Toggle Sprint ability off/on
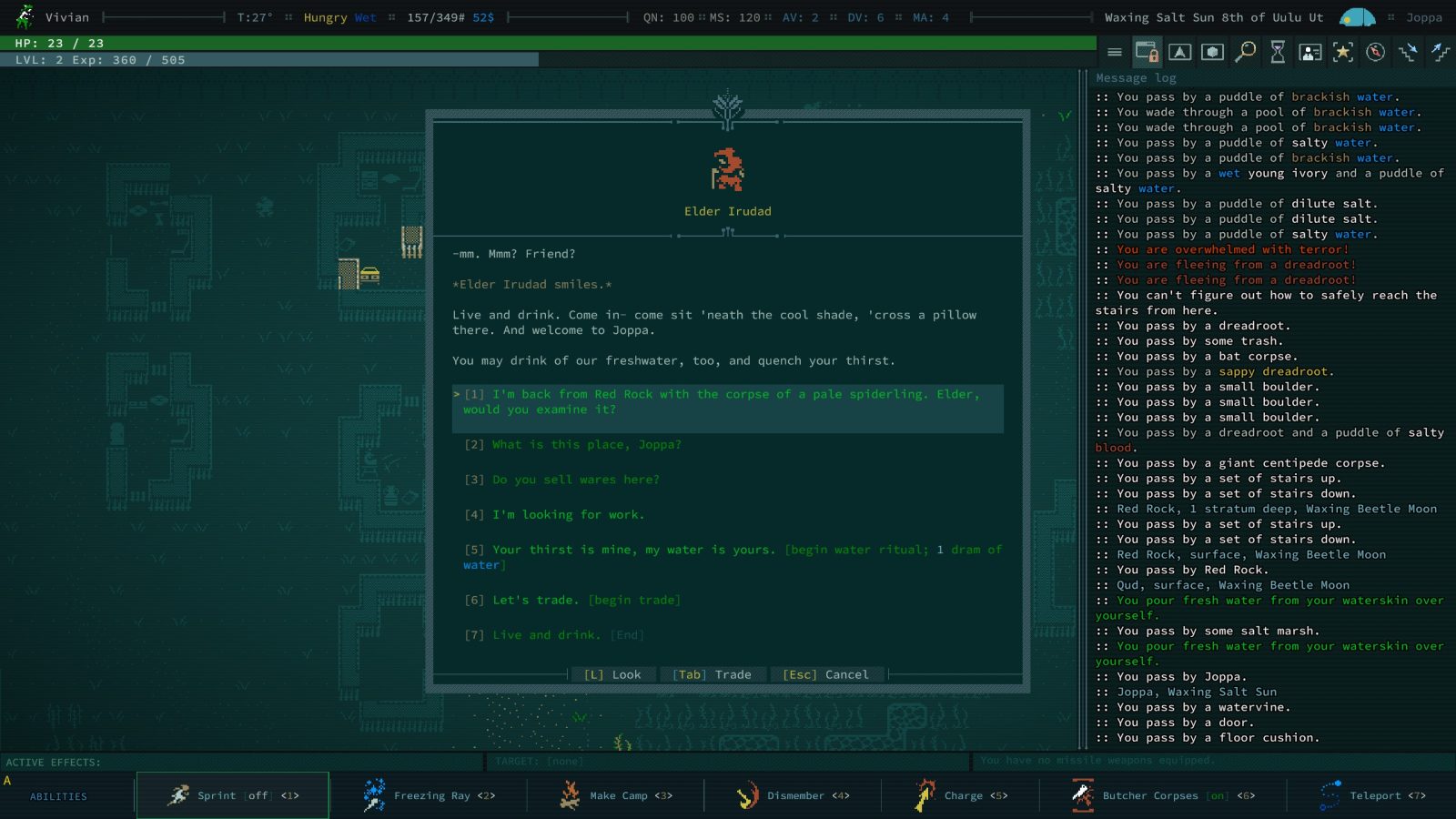This screenshot has height=819, width=1456. click(233, 795)
